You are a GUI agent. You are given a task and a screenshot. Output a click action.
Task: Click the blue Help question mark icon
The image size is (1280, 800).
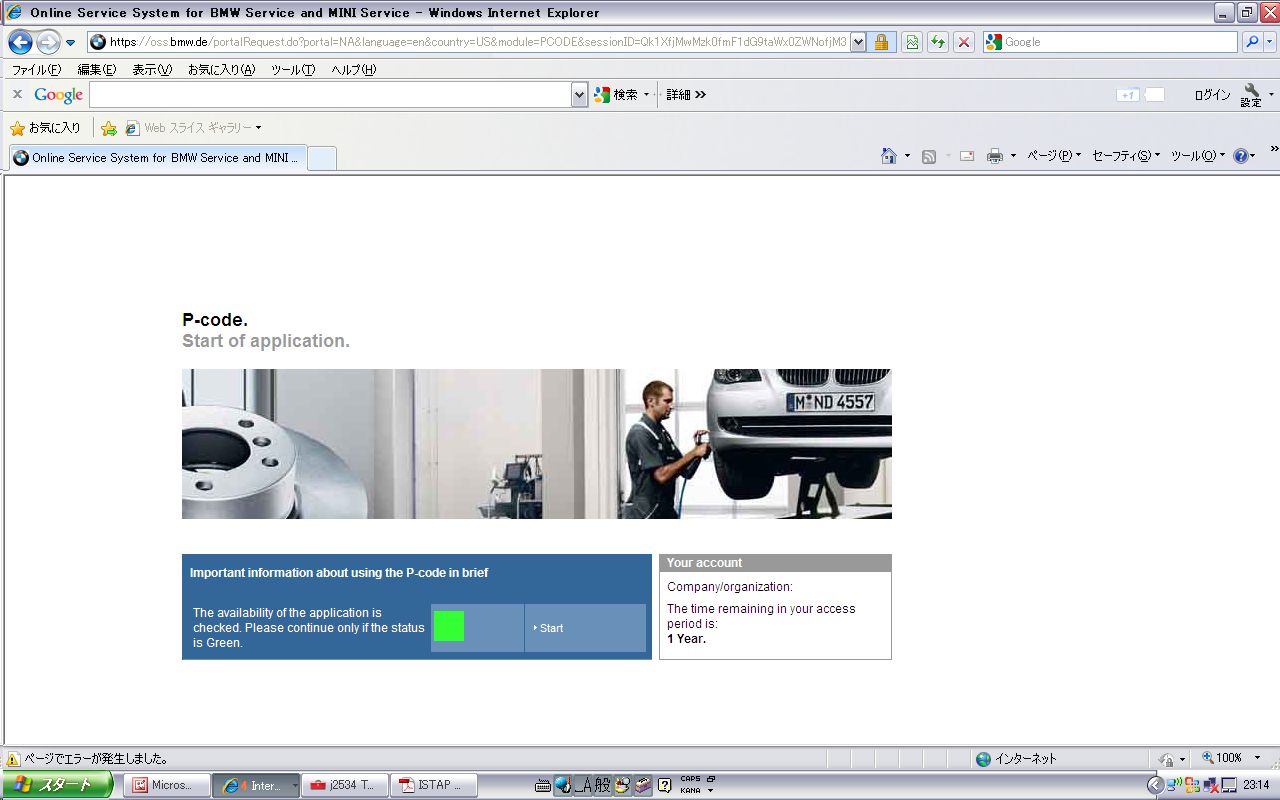click(x=1241, y=156)
